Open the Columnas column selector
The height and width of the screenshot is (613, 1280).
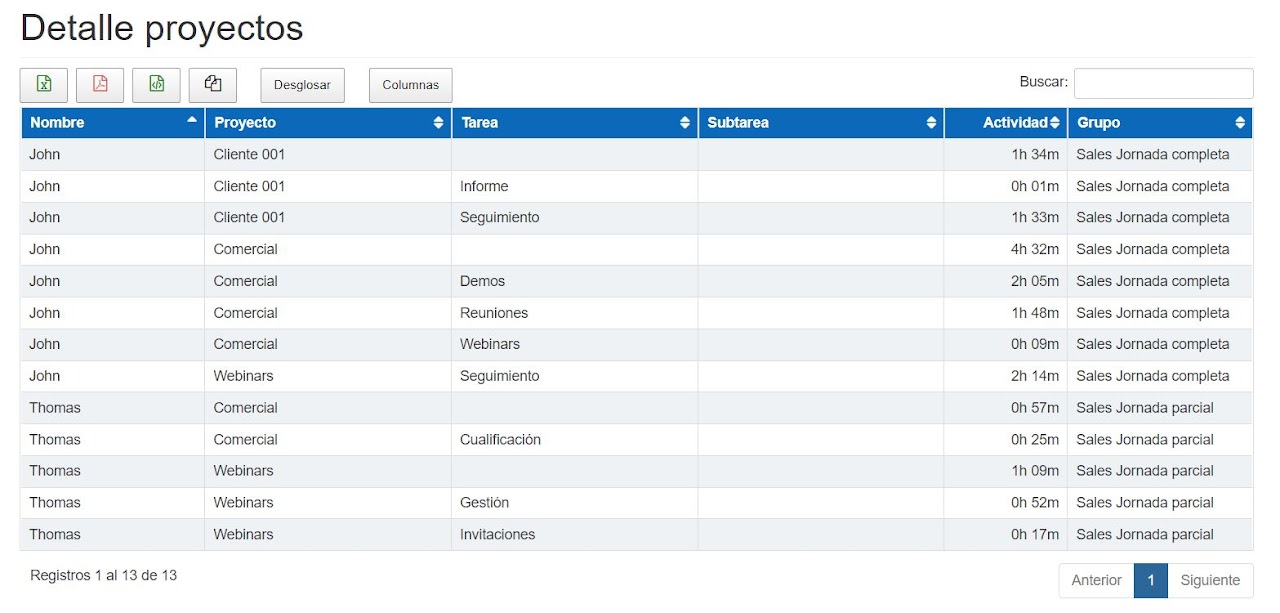(410, 86)
